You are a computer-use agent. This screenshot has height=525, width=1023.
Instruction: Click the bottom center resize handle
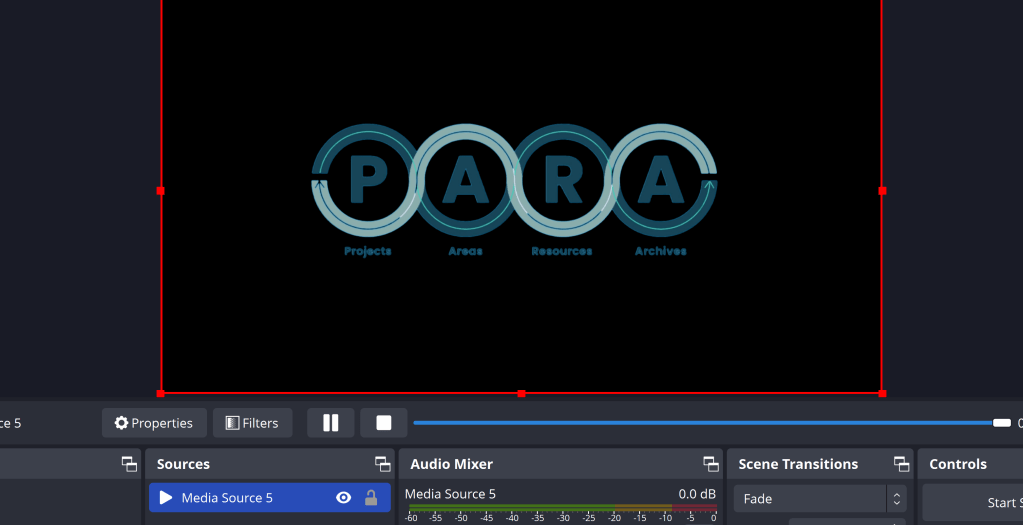521,393
